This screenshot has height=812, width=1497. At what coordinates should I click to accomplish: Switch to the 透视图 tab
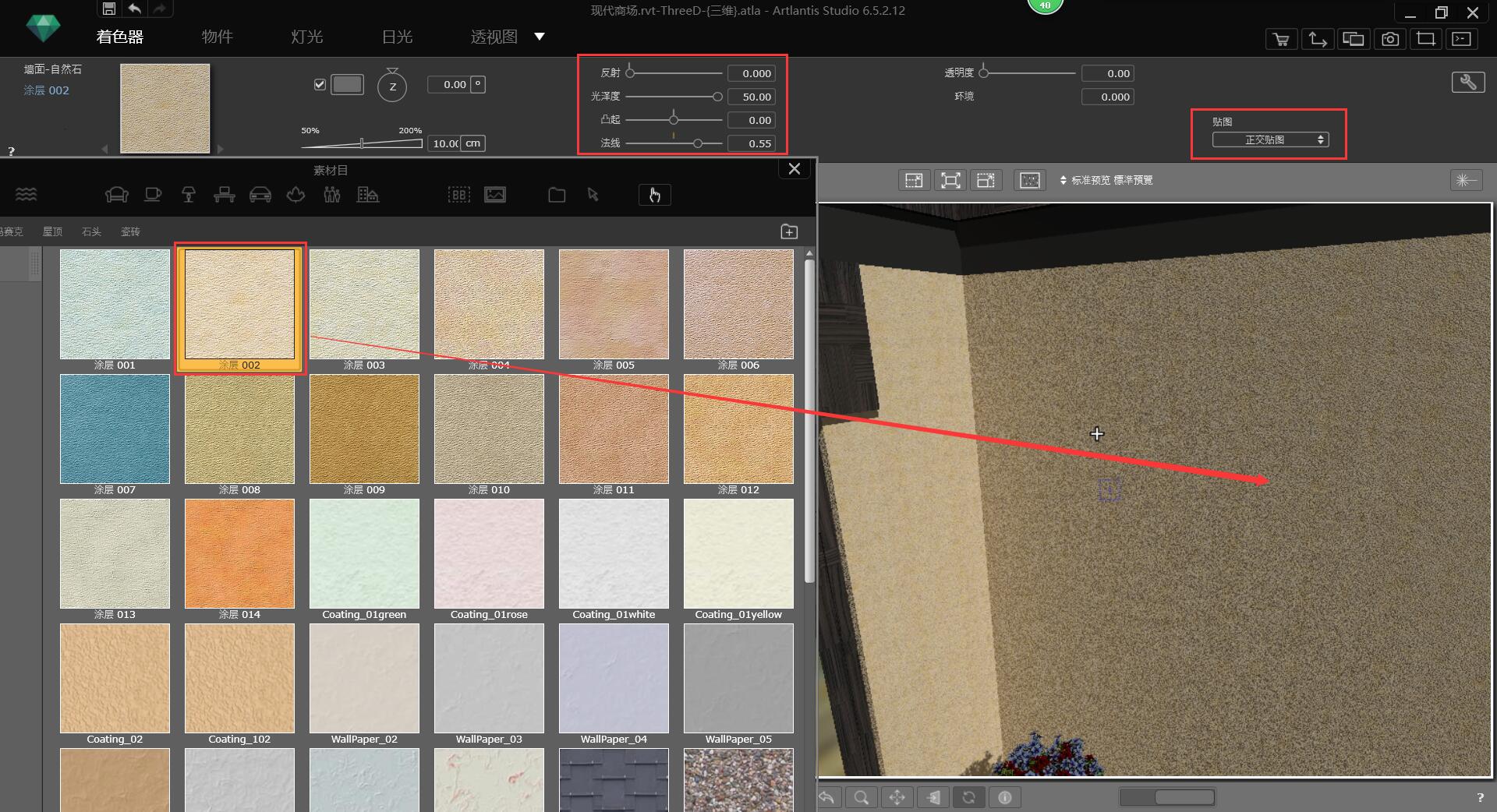494,37
